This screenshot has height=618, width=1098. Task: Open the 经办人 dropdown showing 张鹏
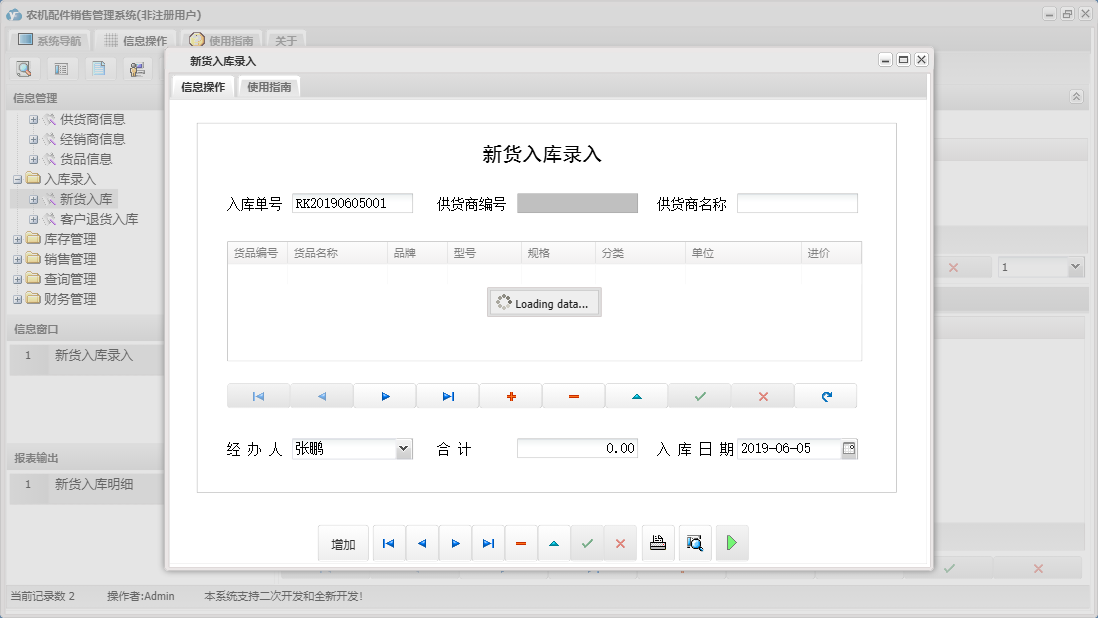tap(403, 448)
